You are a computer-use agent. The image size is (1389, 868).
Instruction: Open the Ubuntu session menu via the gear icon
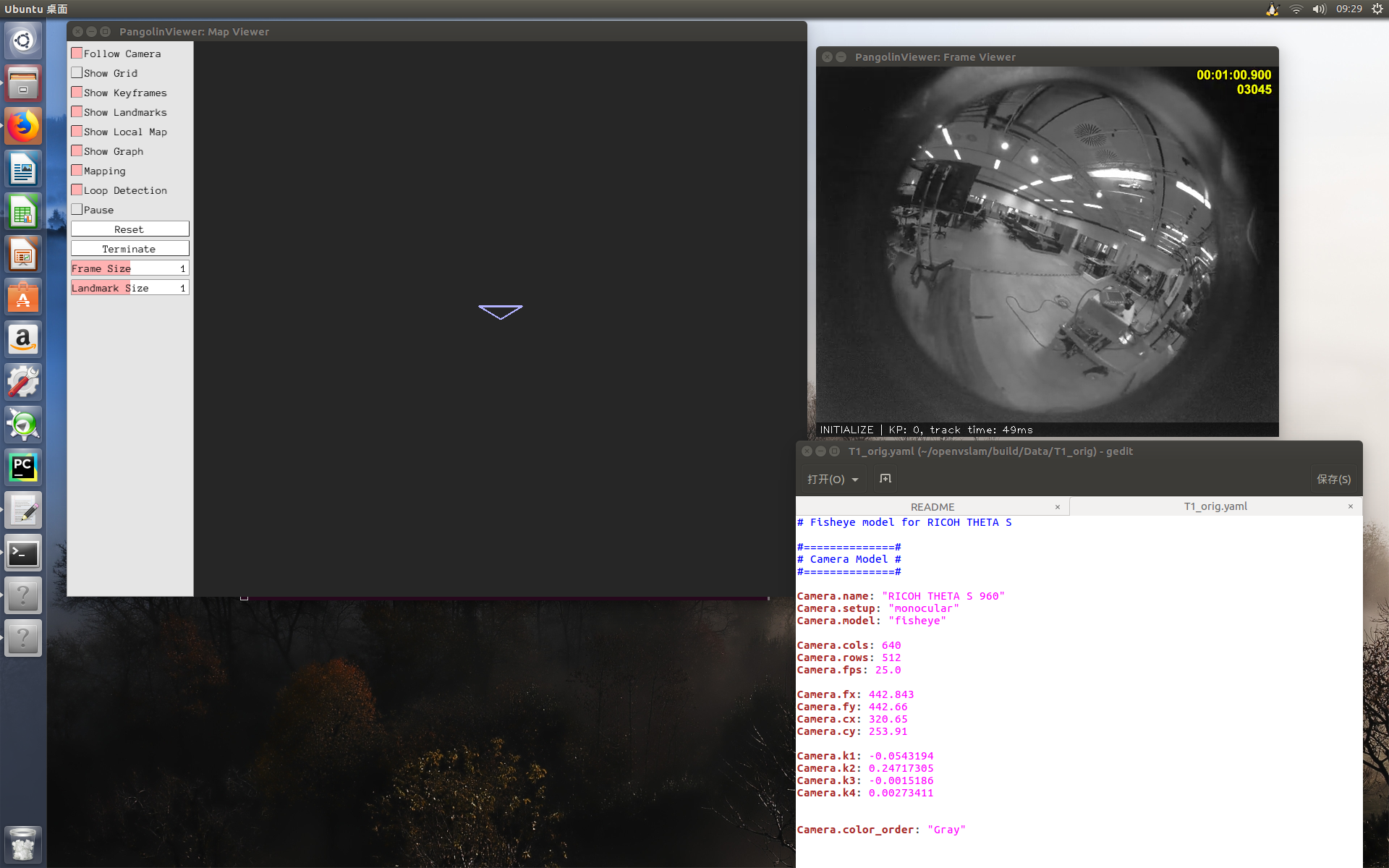(x=1376, y=9)
